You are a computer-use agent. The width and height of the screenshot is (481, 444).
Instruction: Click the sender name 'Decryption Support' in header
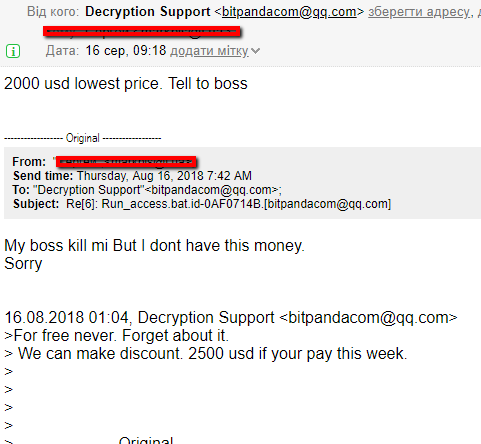point(148,12)
